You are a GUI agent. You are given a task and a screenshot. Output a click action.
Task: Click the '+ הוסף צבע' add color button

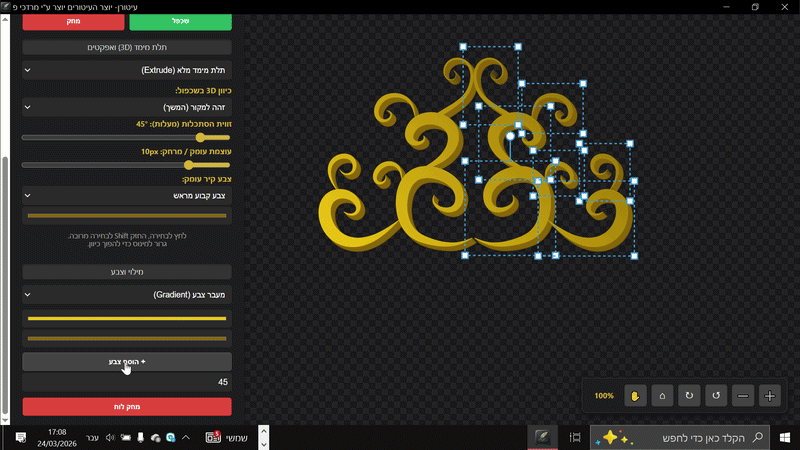click(126, 361)
